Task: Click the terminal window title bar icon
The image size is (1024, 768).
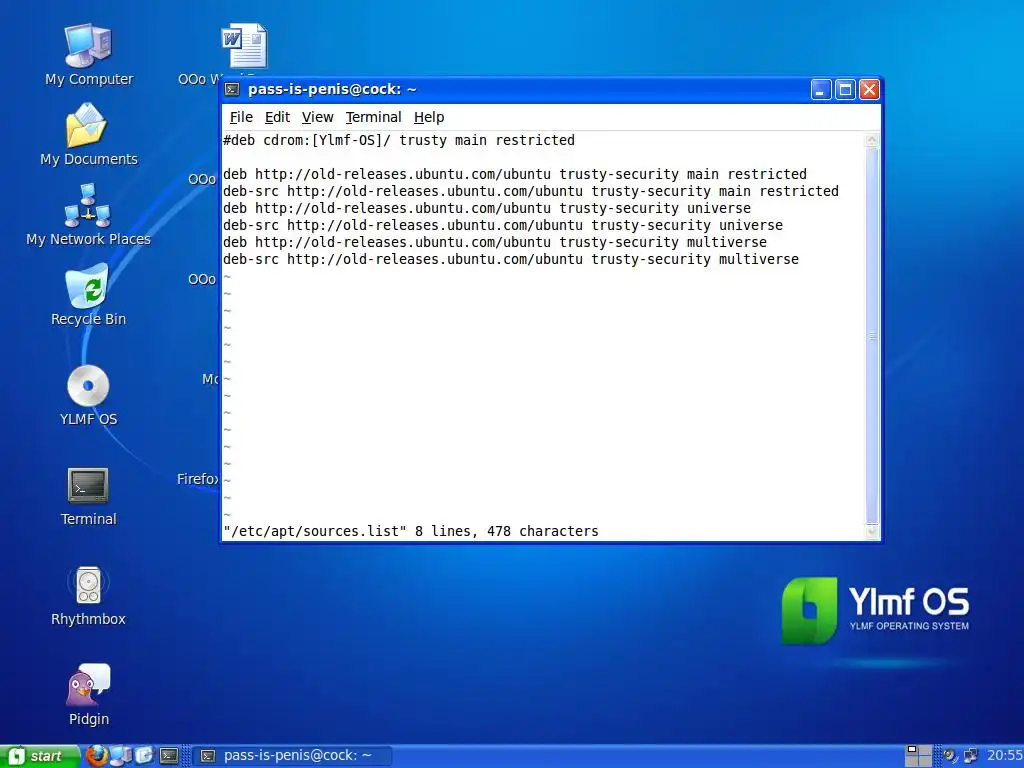Action: click(x=232, y=89)
